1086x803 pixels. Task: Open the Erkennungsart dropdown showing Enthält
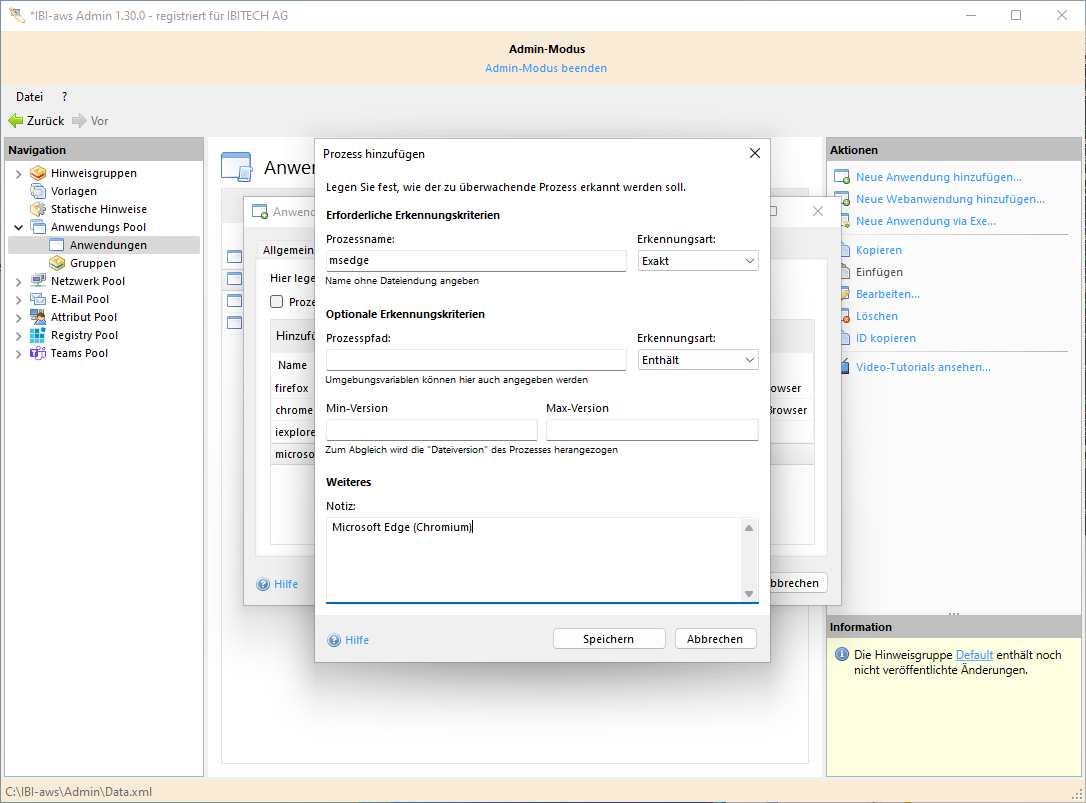[x=697, y=359]
